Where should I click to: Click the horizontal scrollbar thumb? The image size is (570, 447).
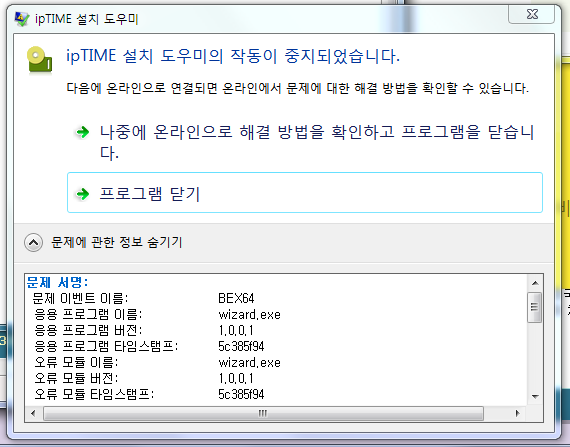click(263, 413)
